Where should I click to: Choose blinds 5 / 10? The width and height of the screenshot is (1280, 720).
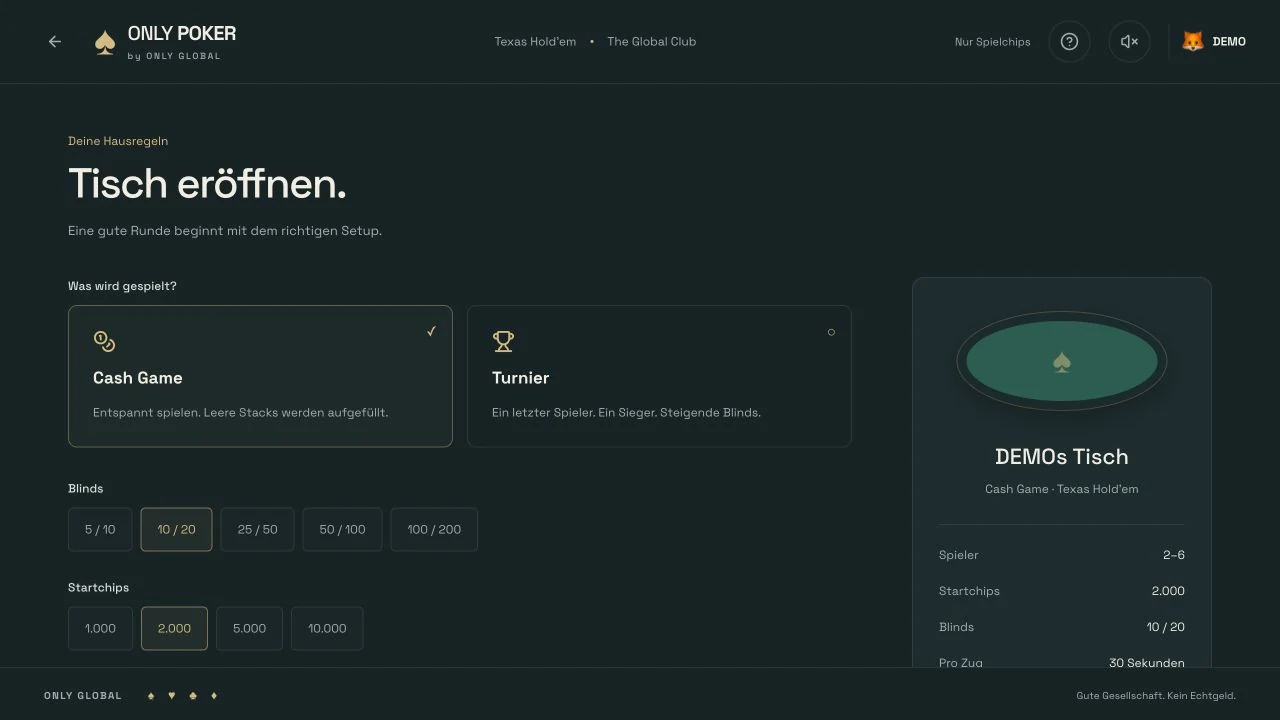(100, 530)
